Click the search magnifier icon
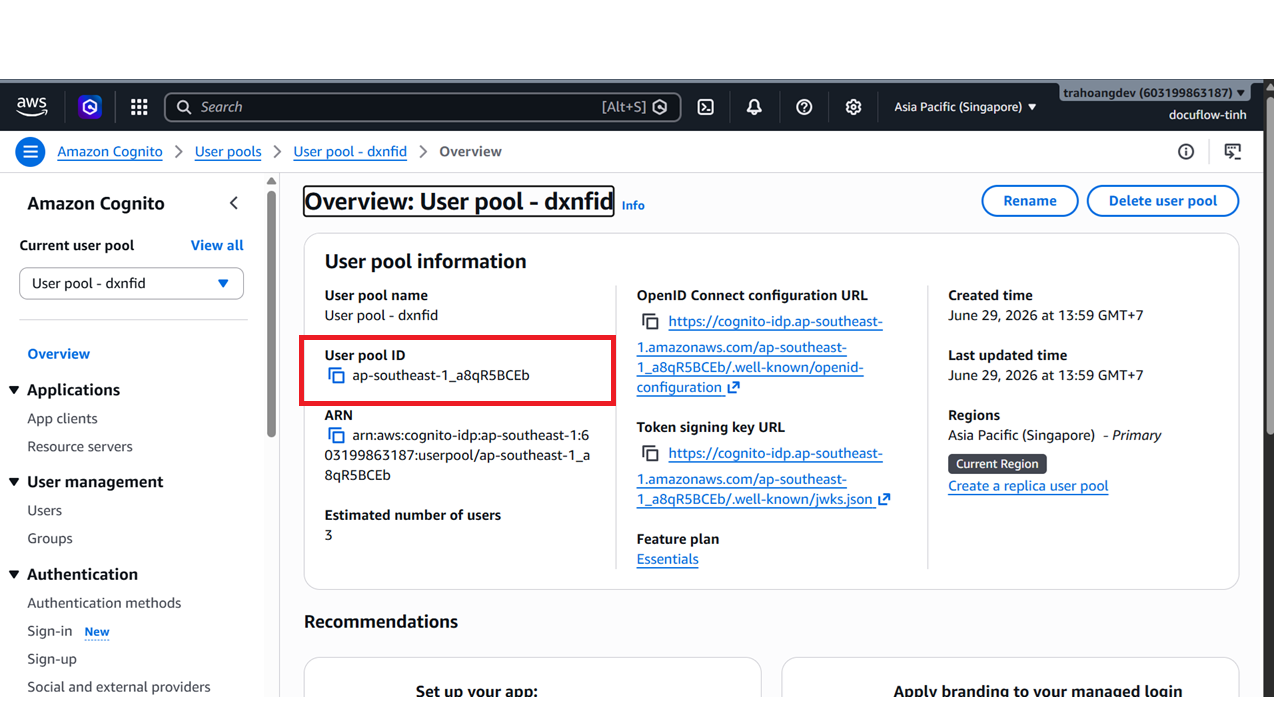 pos(184,107)
